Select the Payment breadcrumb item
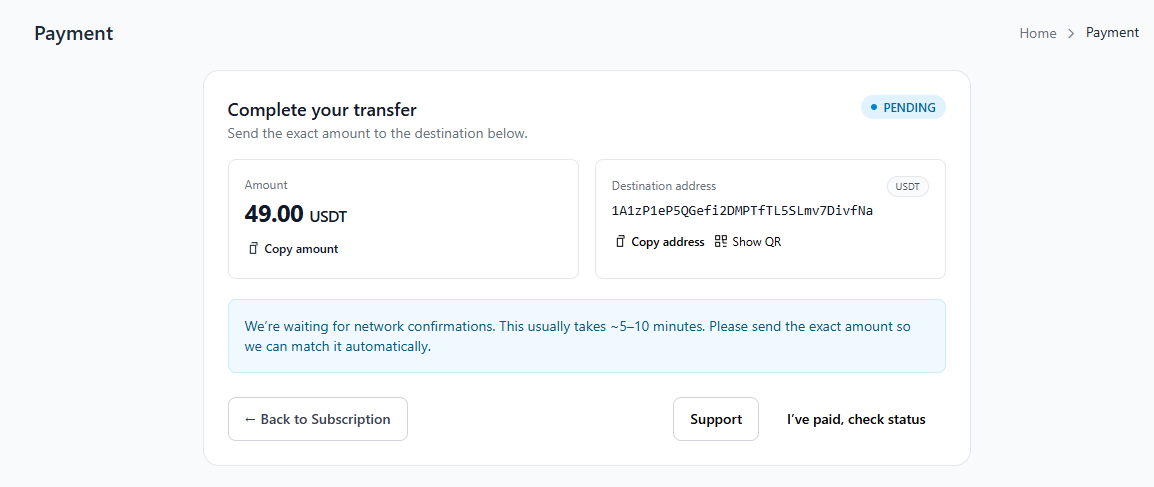The image size is (1154, 487). coord(1112,33)
